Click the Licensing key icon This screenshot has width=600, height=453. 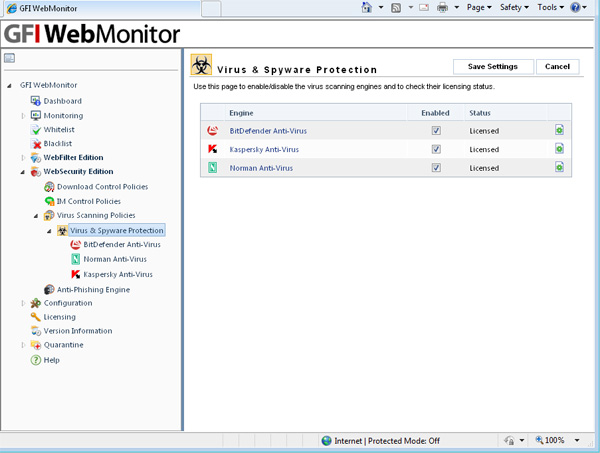36,317
